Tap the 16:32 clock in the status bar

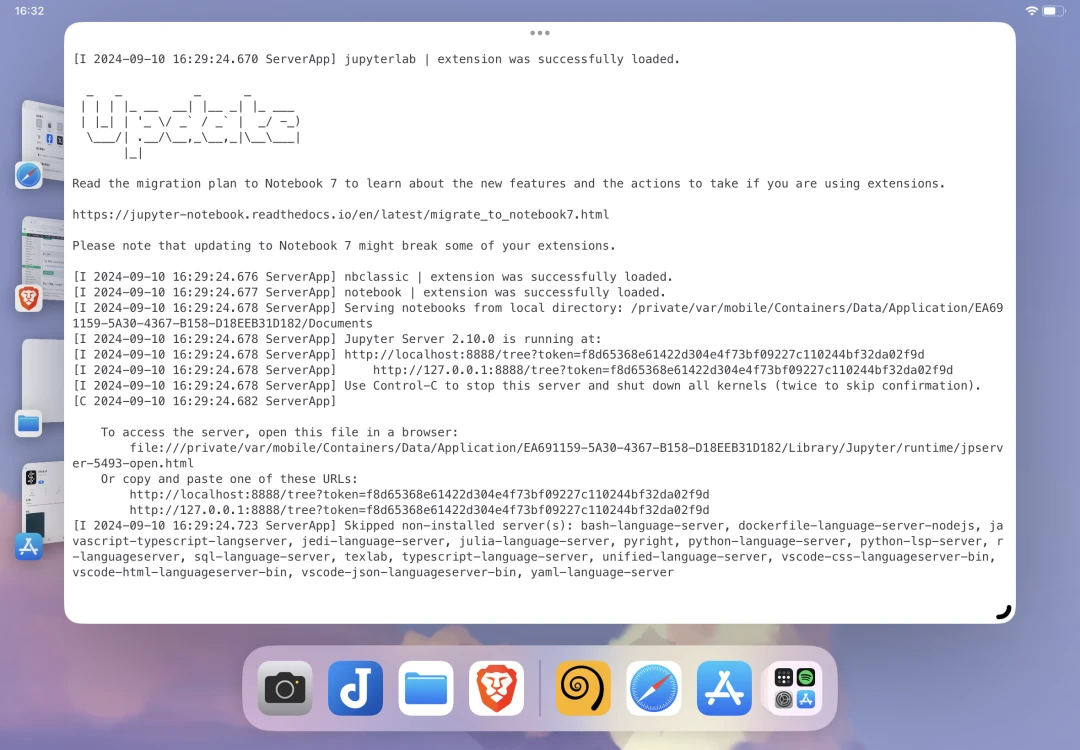[x=30, y=10]
